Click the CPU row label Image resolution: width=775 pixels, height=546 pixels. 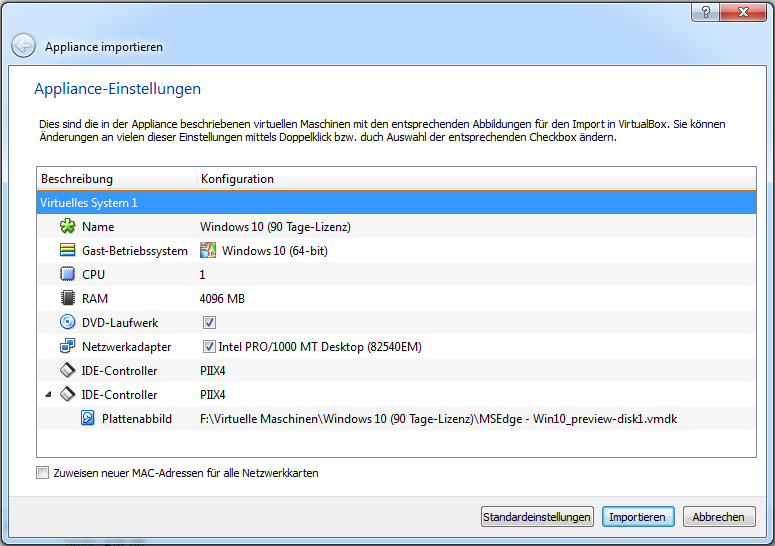[x=93, y=275]
